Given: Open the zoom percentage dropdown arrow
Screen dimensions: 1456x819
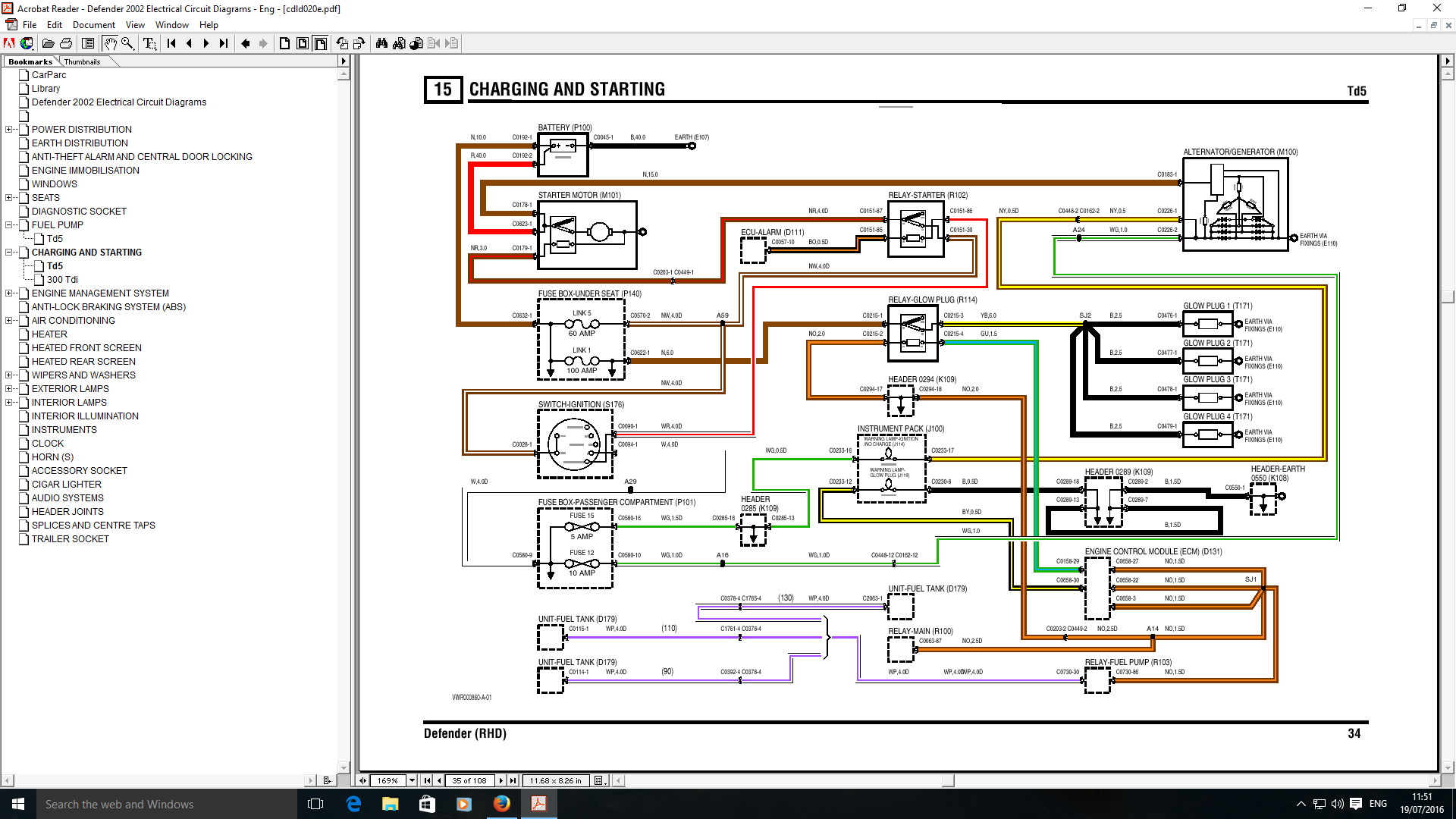Looking at the screenshot, I should (x=413, y=780).
